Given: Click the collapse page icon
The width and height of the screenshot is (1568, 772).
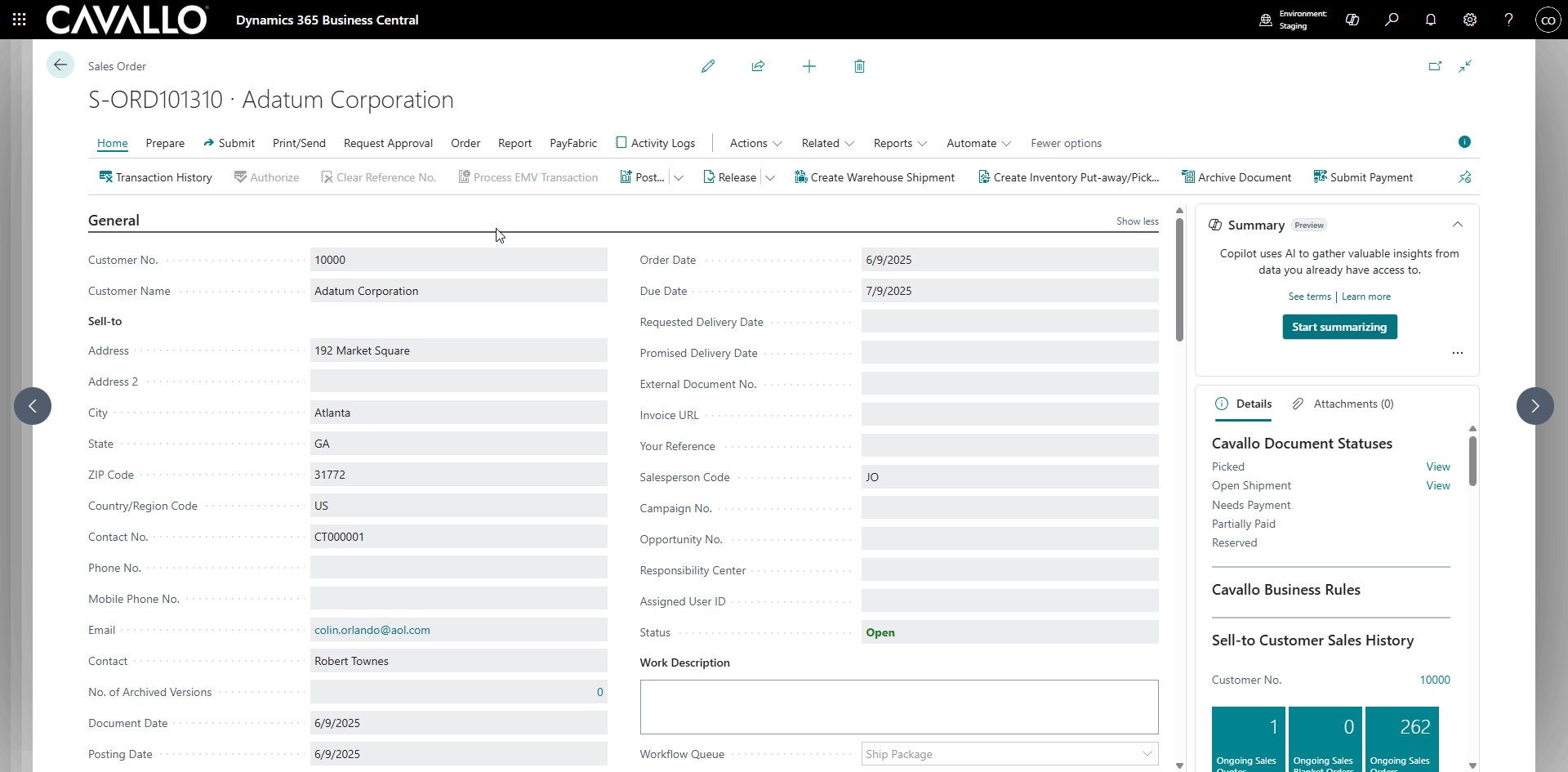Looking at the screenshot, I should pyautogui.click(x=1465, y=66).
